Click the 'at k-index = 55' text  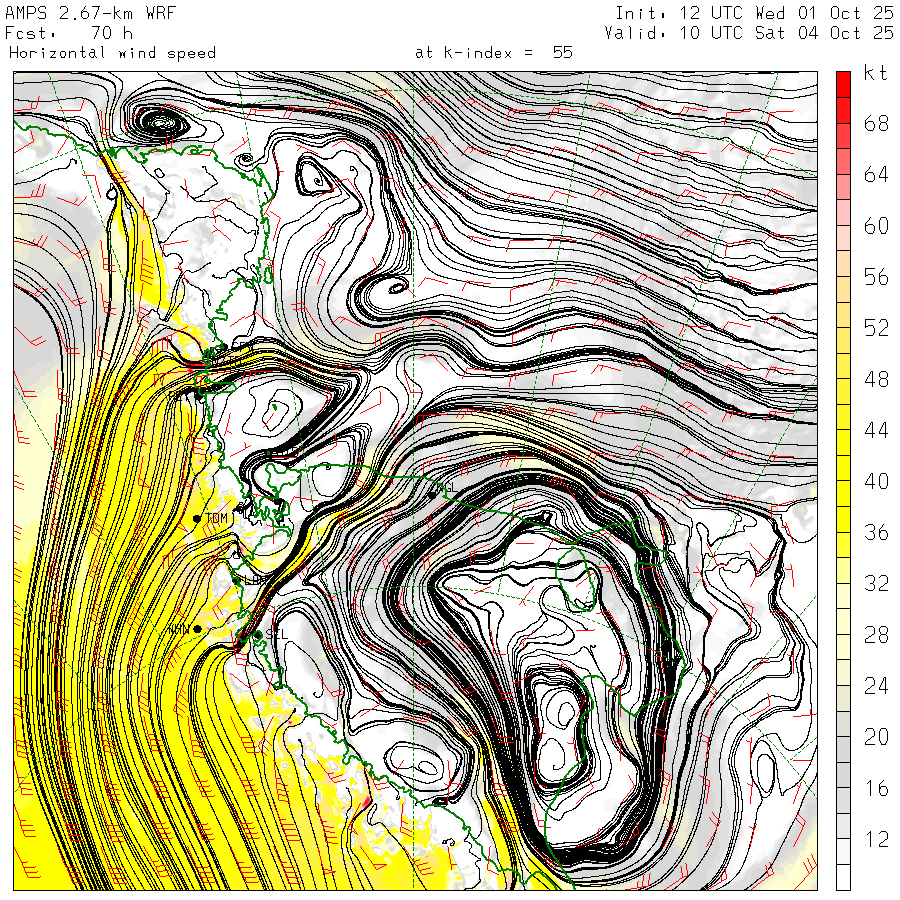click(494, 53)
